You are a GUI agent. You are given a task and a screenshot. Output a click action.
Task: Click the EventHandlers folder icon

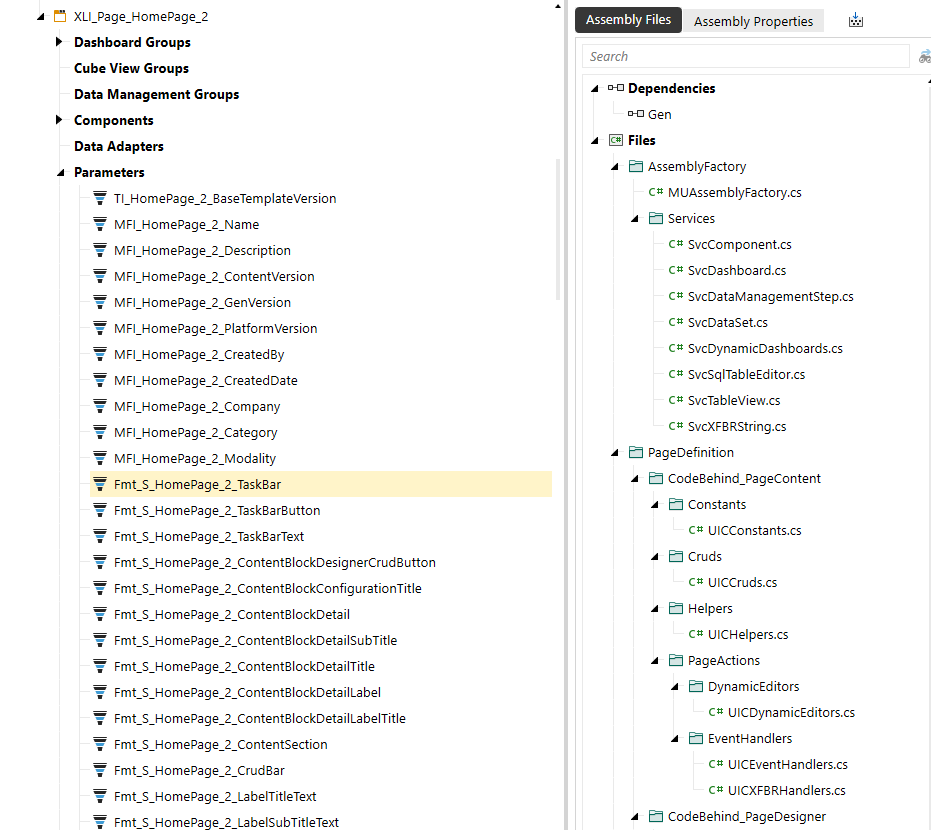[x=696, y=738]
